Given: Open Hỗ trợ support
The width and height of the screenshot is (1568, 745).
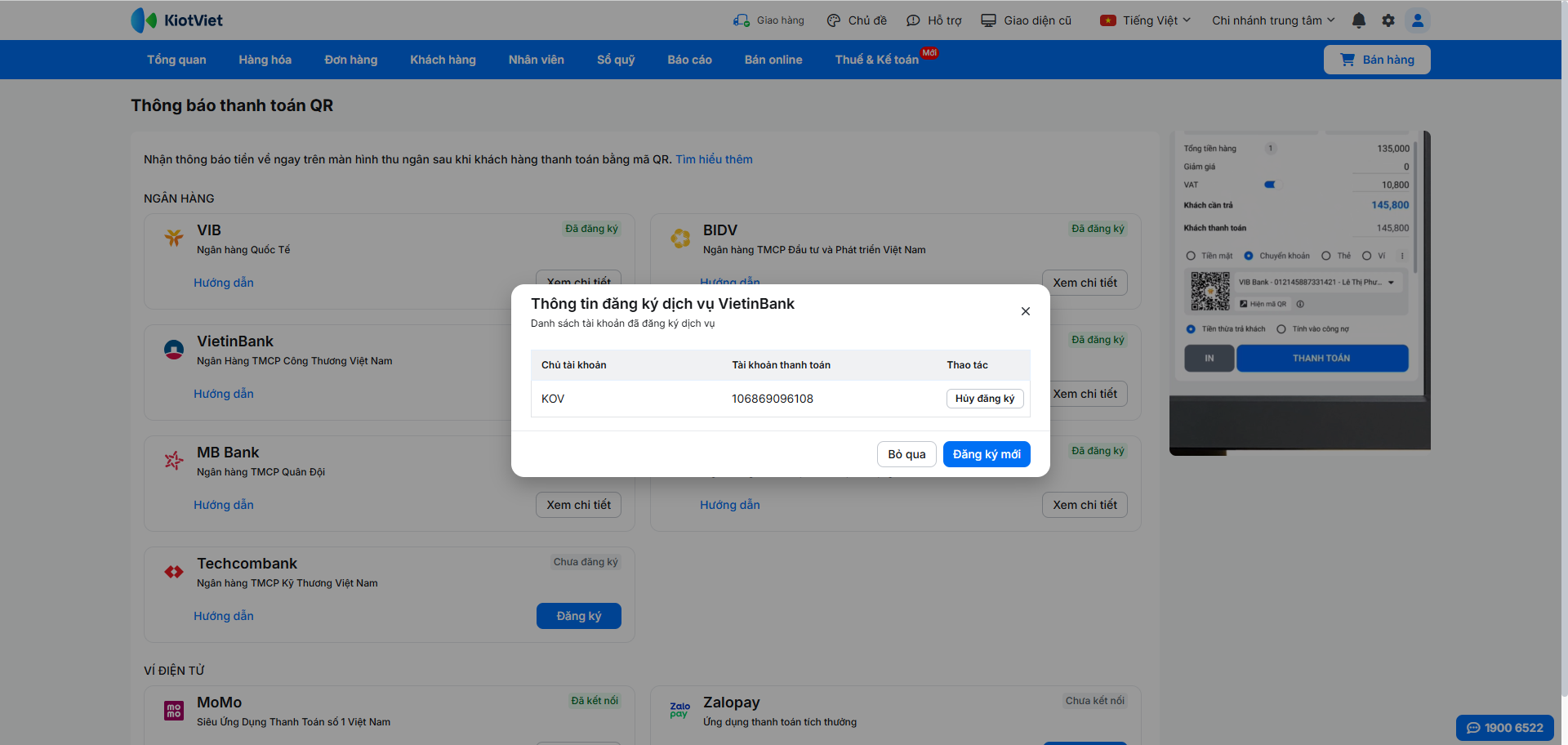Looking at the screenshot, I should click(x=934, y=20).
